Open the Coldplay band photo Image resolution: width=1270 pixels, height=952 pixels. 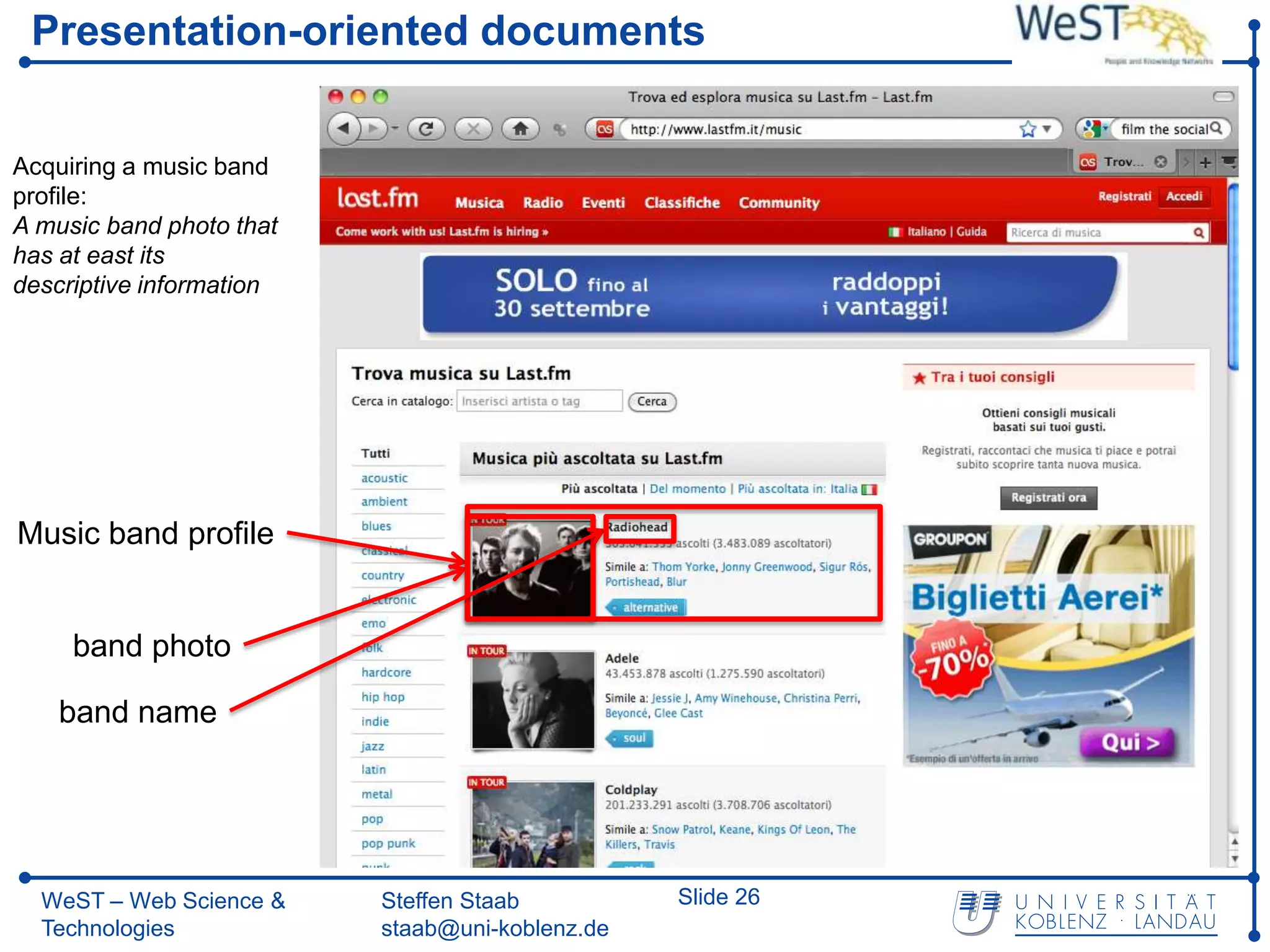pos(533,824)
